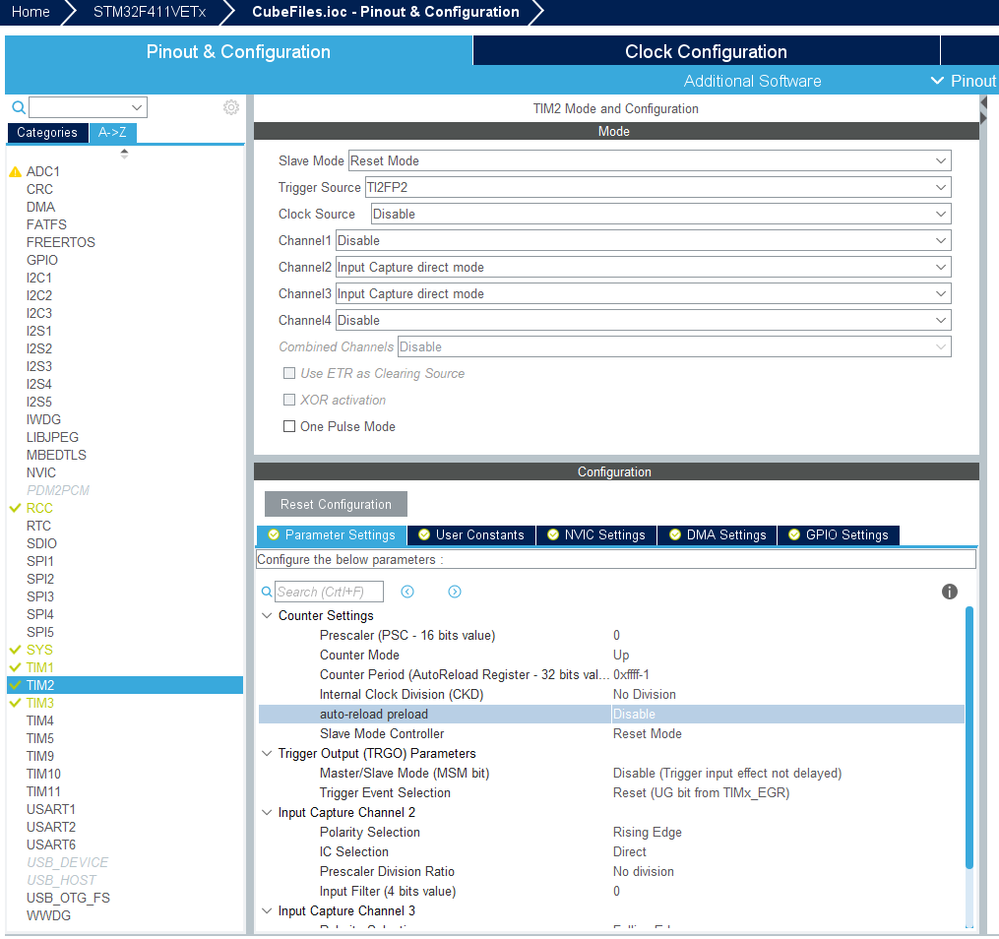The width and height of the screenshot is (999, 939).
Task: Click the Prescaler (PSC) value 0
Action: pos(616,635)
